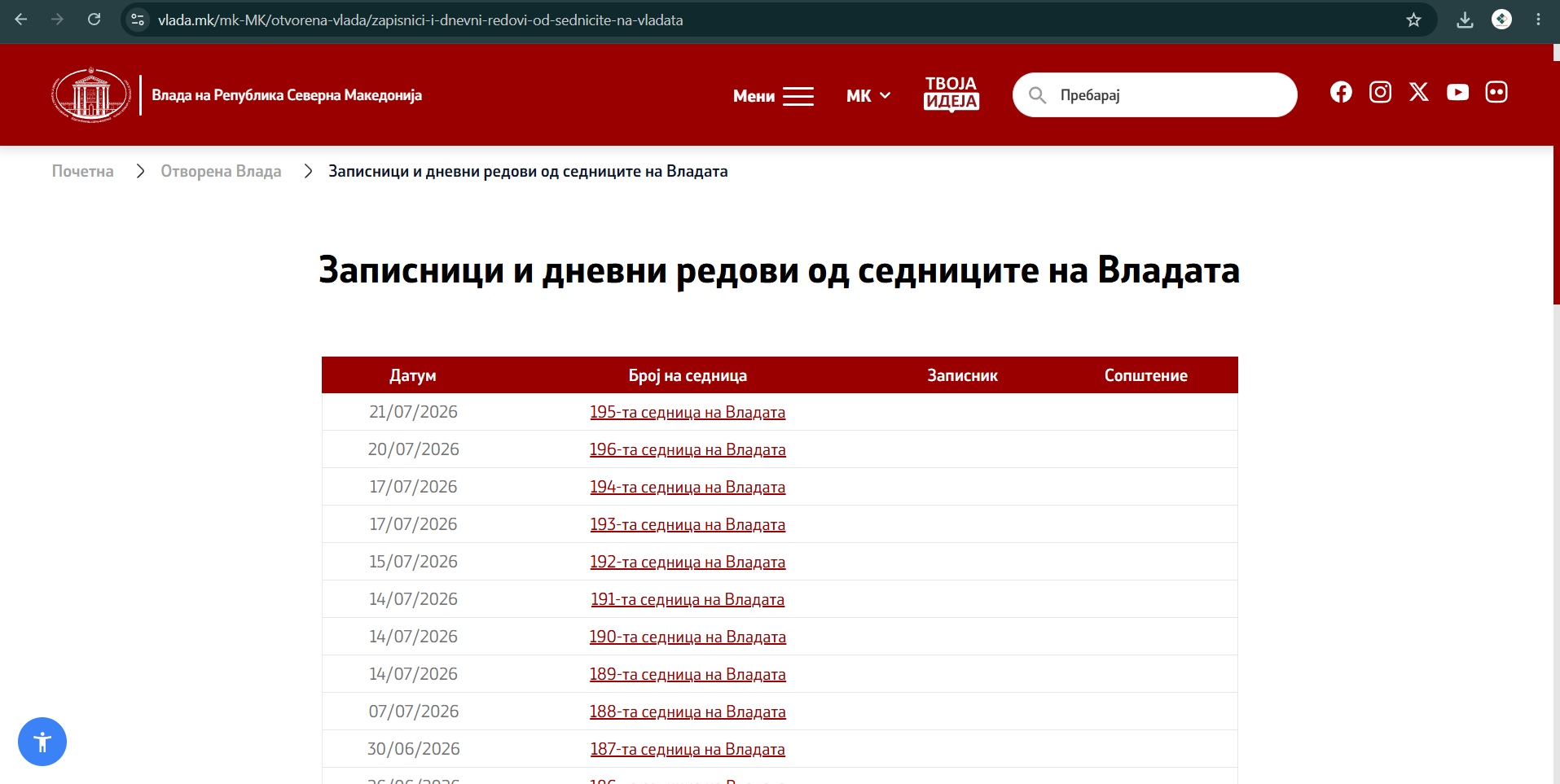The height and width of the screenshot is (784, 1560).
Task: Click the Твоја Идеја logo
Action: [951, 94]
